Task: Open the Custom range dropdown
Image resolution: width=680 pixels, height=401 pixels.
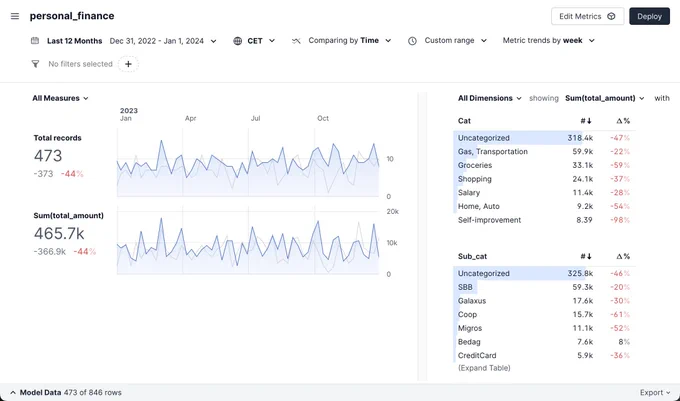Action: (455, 40)
